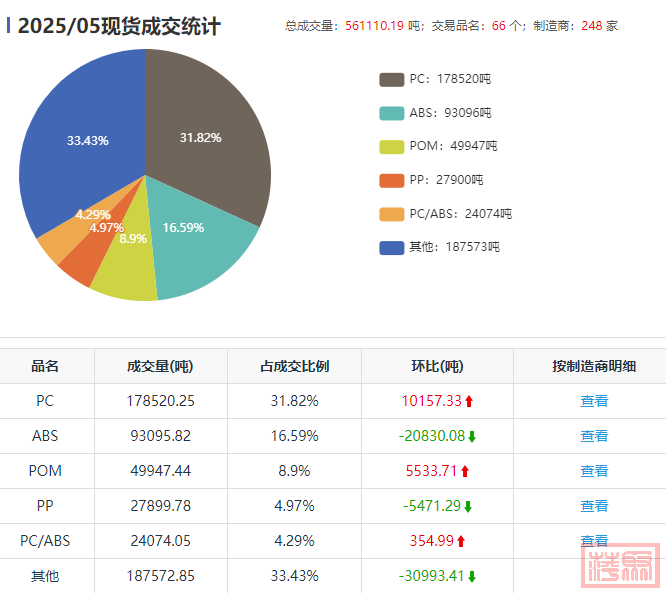
Task: View POM manufacturer breakdown via 查看
Action: (594, 471)
